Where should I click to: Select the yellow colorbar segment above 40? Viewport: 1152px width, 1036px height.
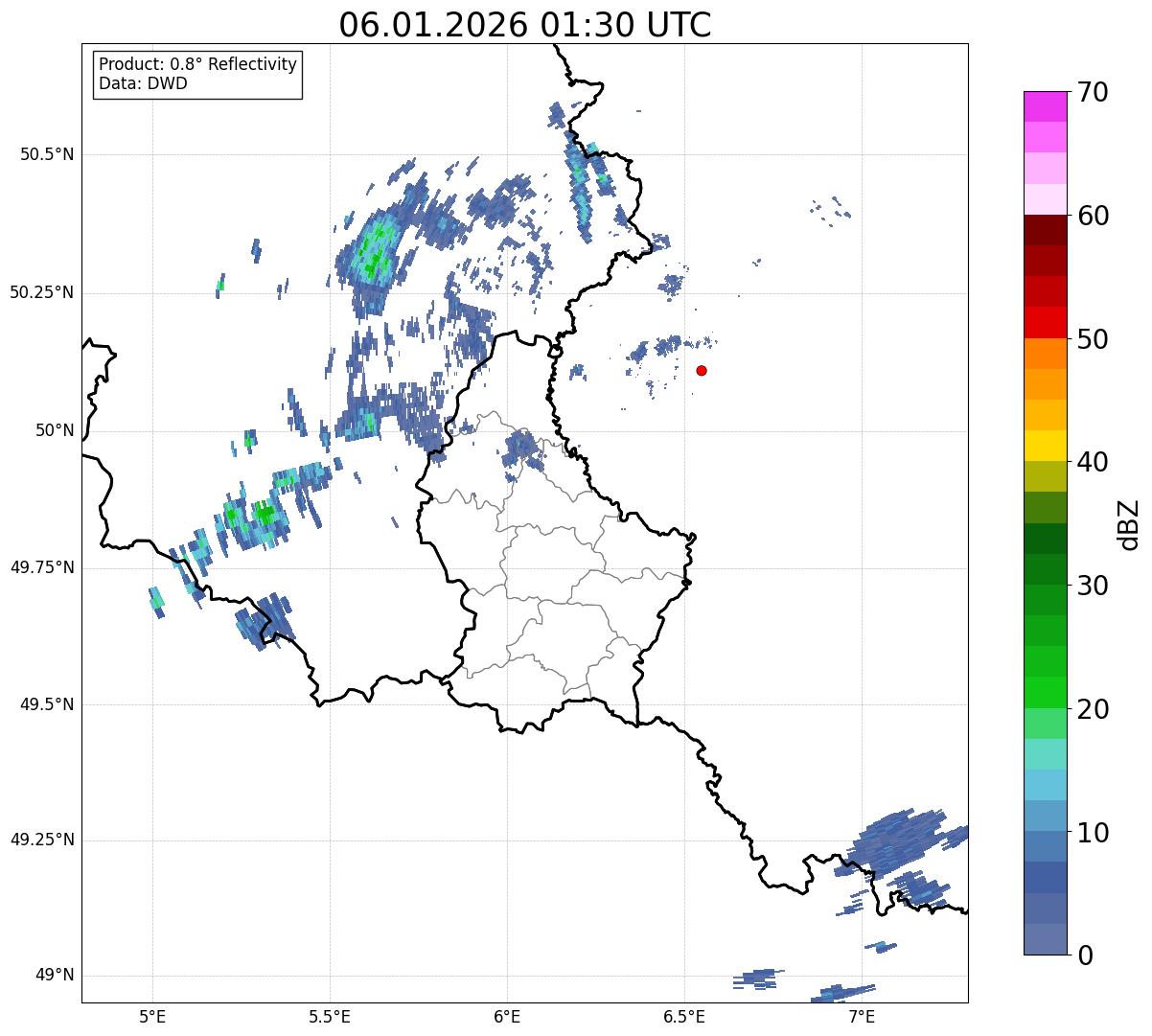click(1045, 446)
